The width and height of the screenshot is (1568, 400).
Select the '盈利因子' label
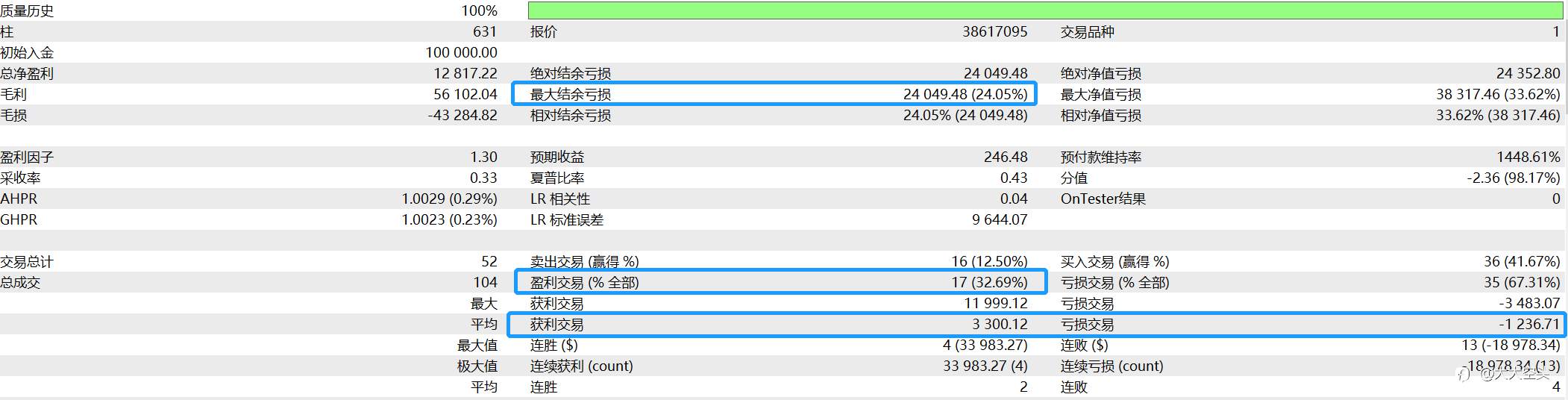[27, 157]
